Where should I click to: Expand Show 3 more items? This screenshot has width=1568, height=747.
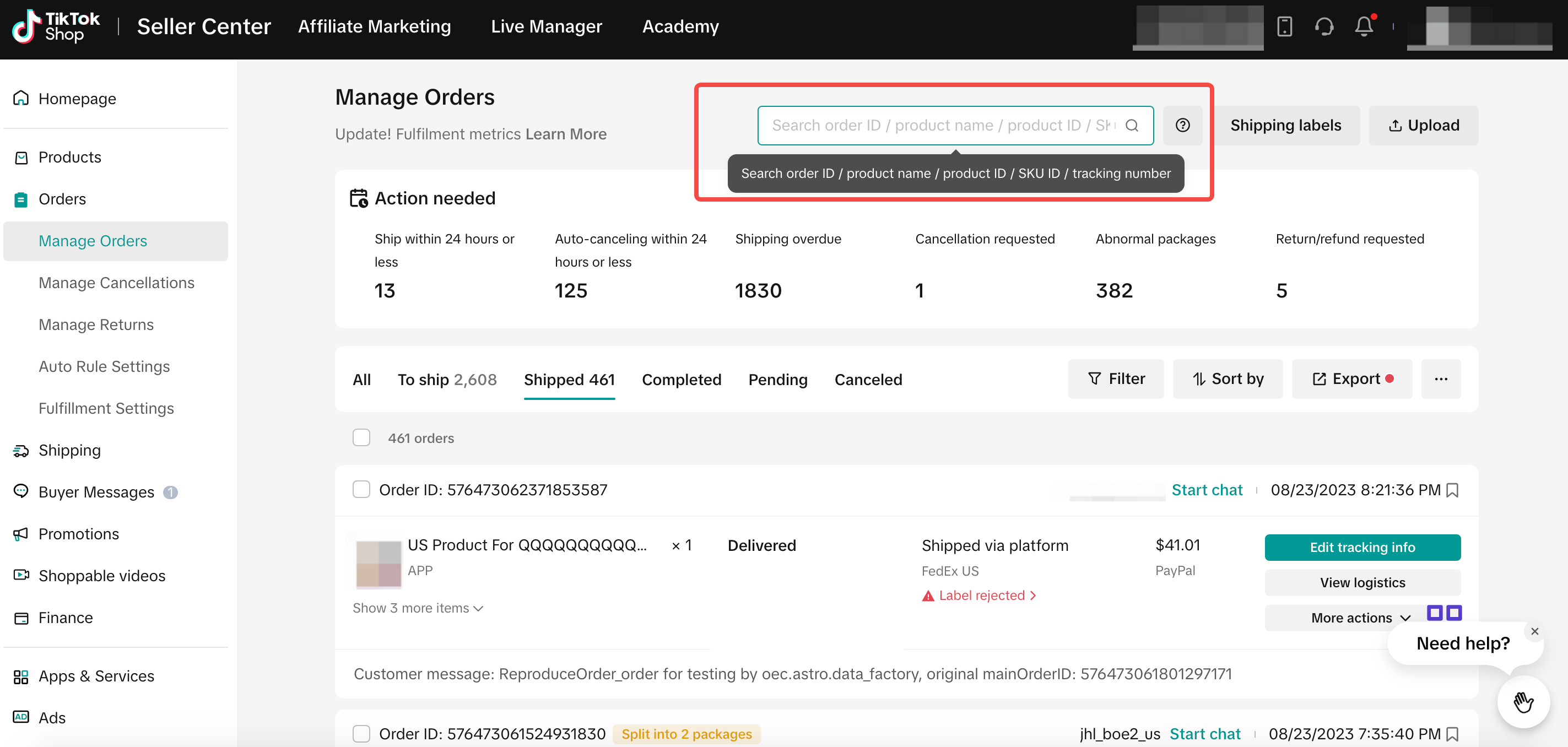coord(418,608)
